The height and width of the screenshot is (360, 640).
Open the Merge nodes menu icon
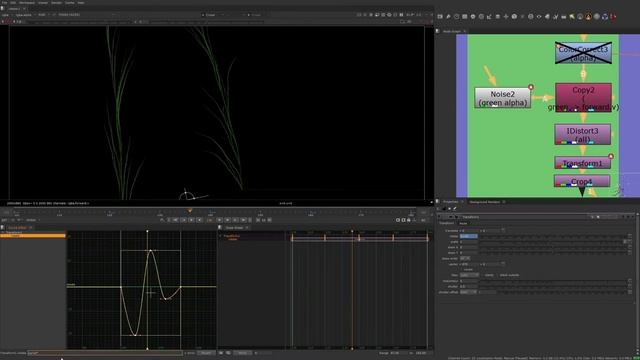(x=498, y=17)
